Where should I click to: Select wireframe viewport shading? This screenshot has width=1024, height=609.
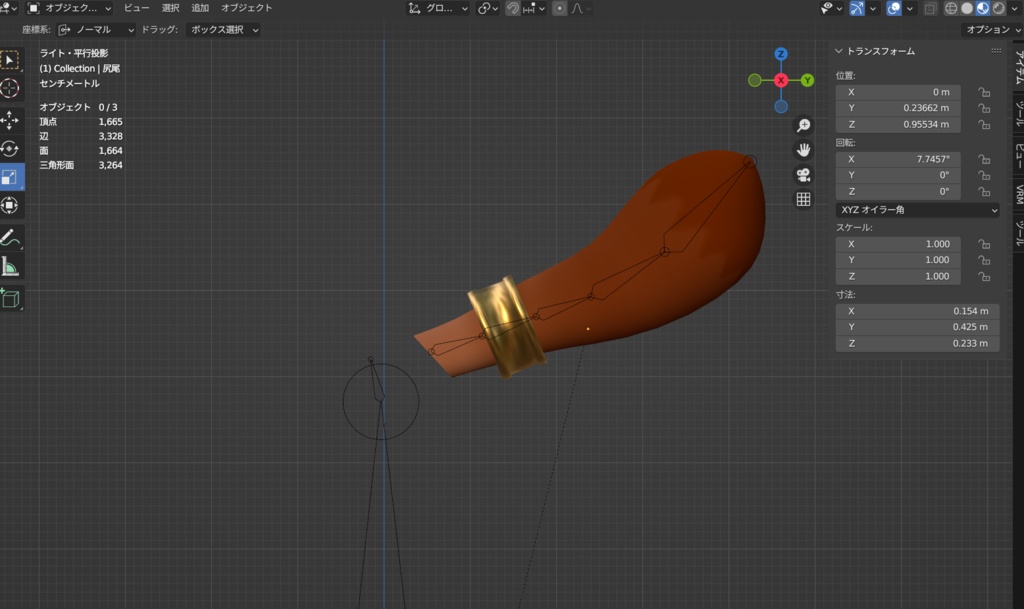pyautogui.click(x=952, y=8)
